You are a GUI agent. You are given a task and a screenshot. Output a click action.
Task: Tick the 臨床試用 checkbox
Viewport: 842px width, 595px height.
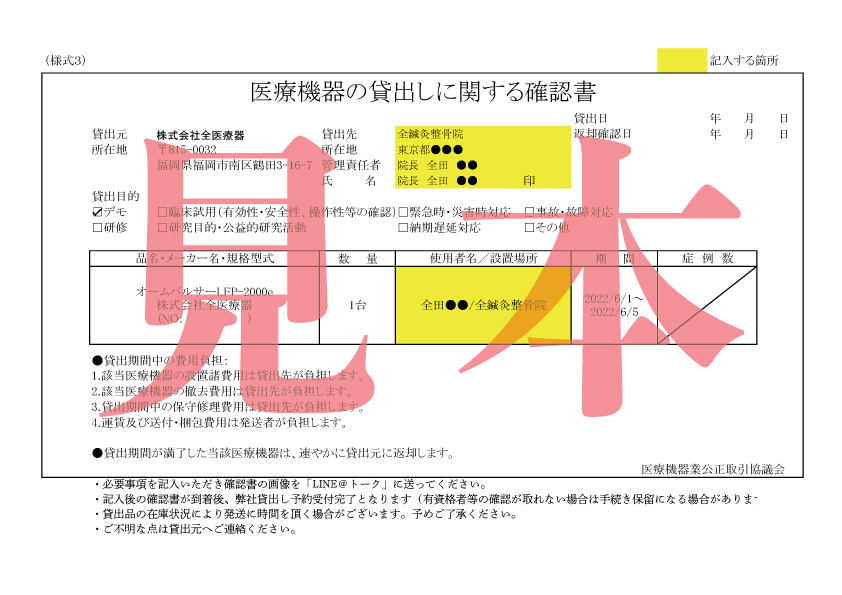(x=163, y=212)
